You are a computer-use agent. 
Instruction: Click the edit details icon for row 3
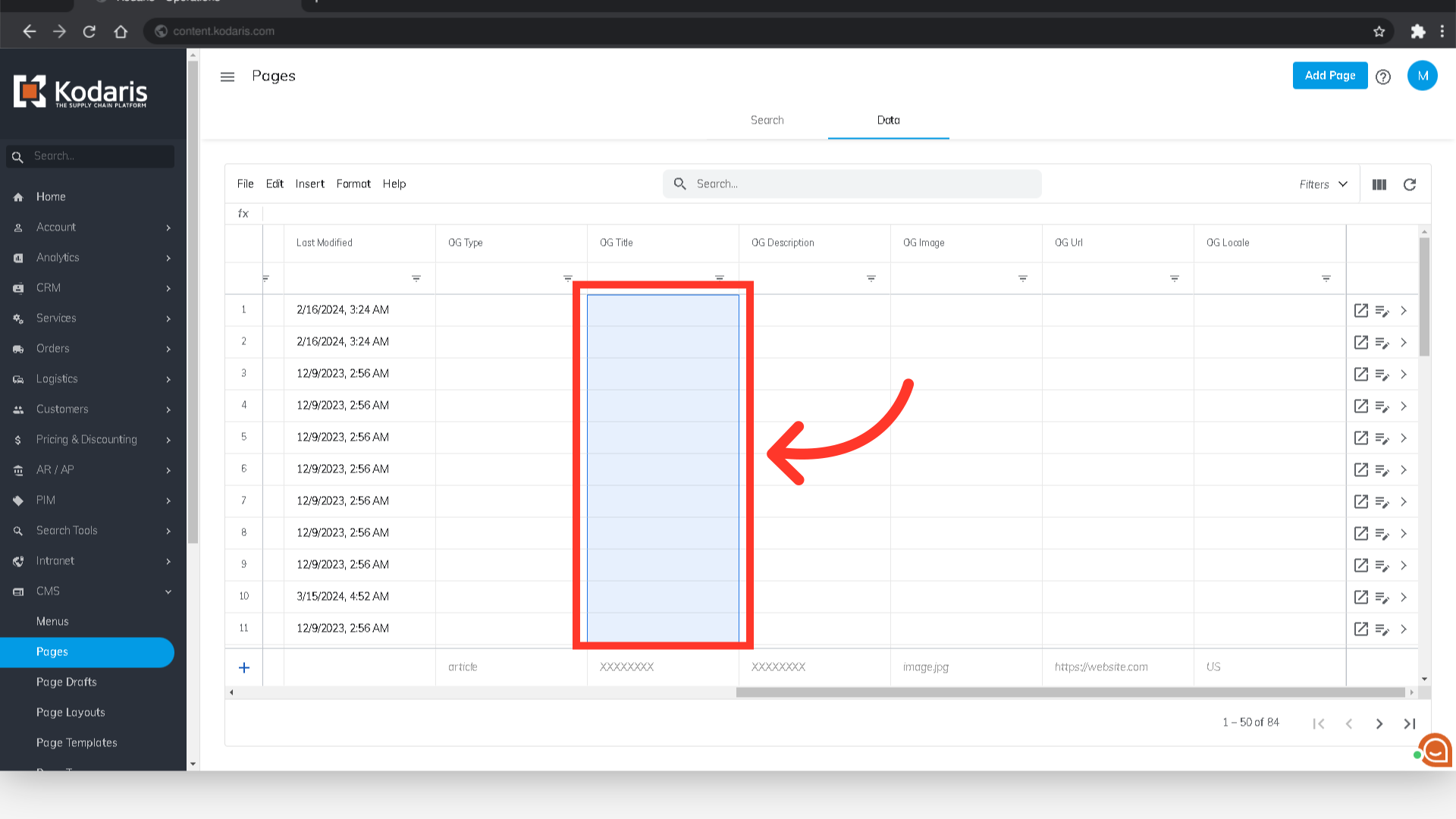[1382, 375]
